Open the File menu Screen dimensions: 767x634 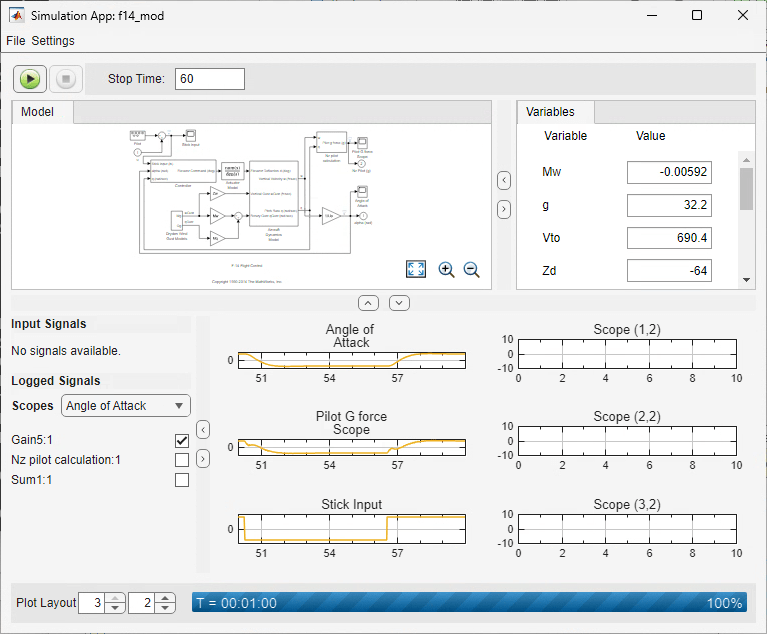(15, 41)
